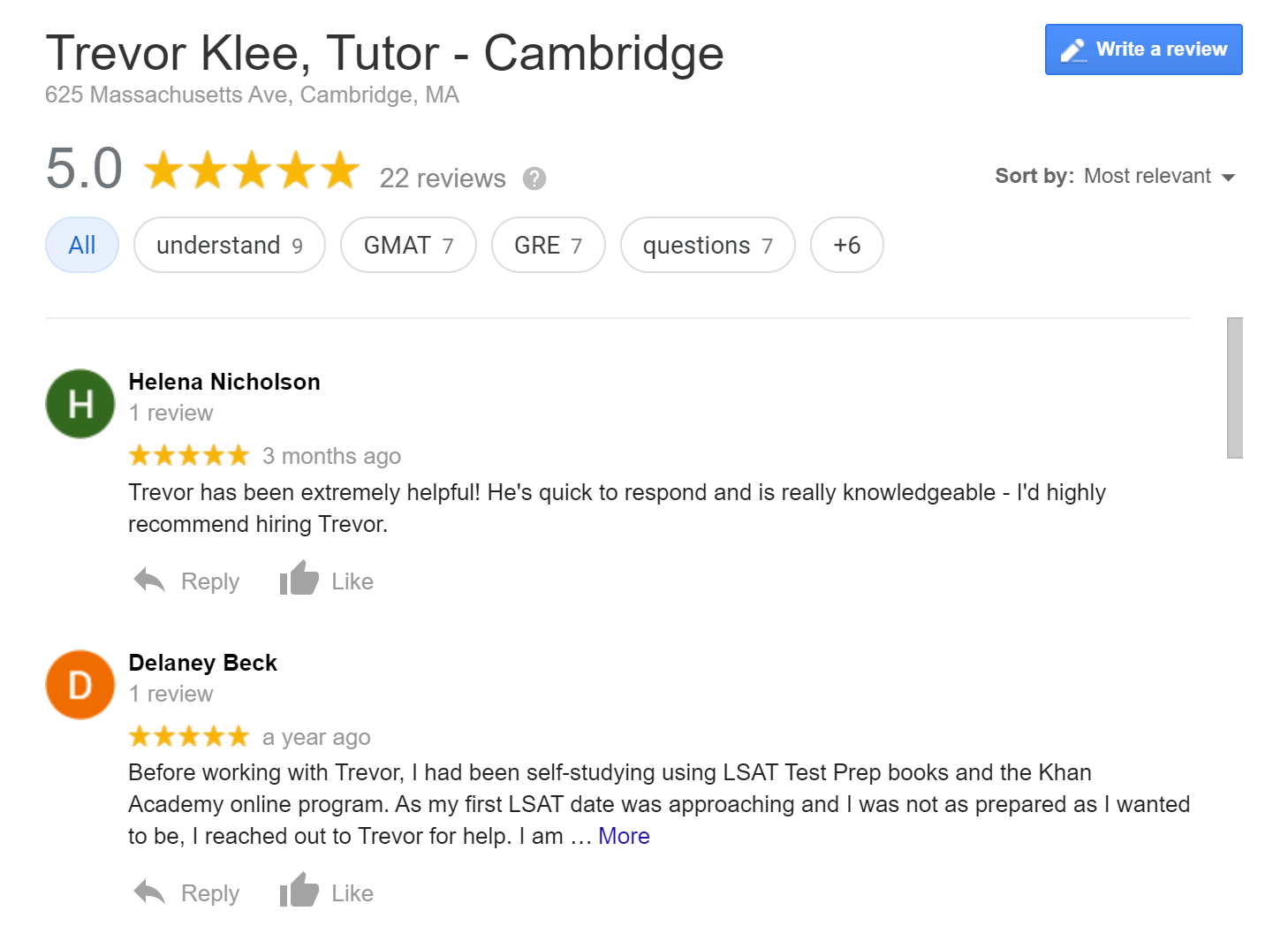Screen dimensions: 1288x949
Task: Open Delaney Beck's profile name link
Action: [203, 663]
